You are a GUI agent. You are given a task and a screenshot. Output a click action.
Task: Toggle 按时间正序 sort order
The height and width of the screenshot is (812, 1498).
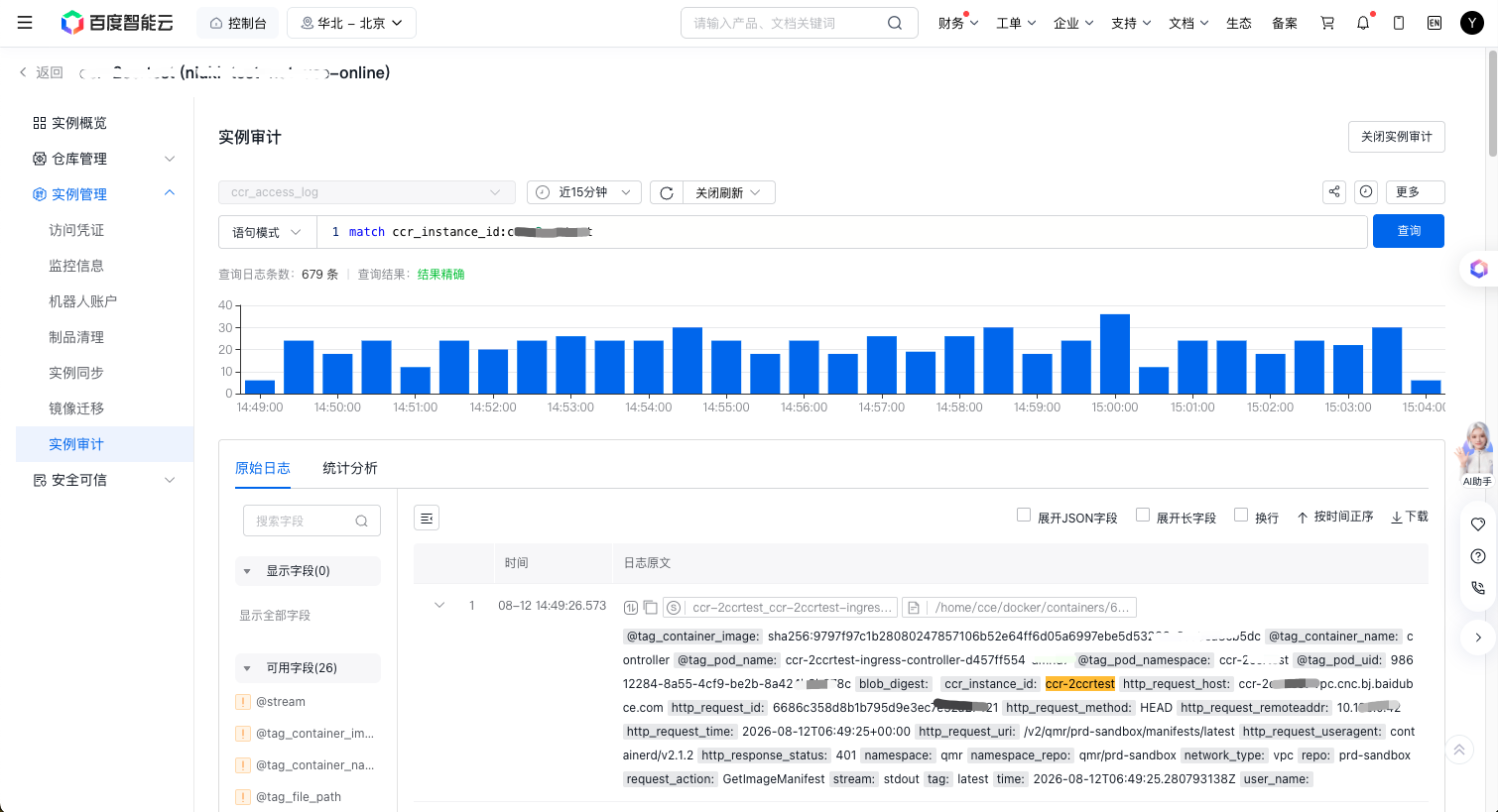(1335, 517)
